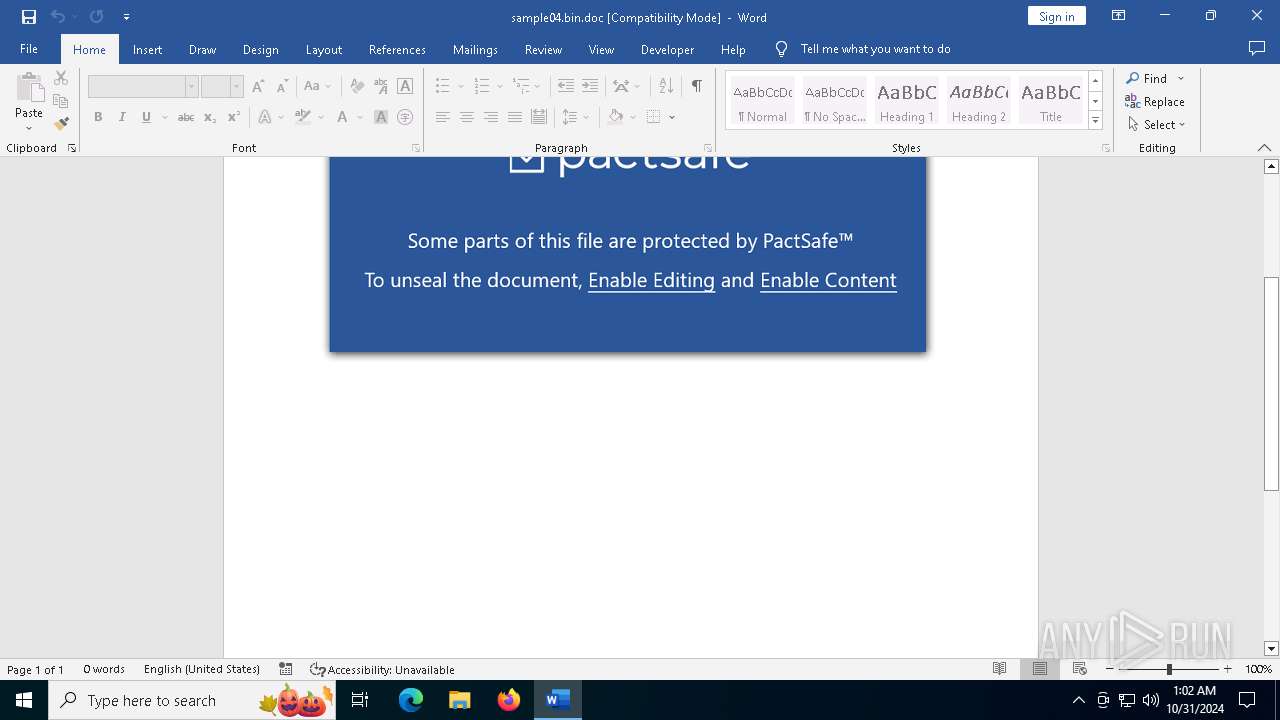Open Text Highlight Color picker
Viewport: 1280px width, 720px height.
click(303, 117)
